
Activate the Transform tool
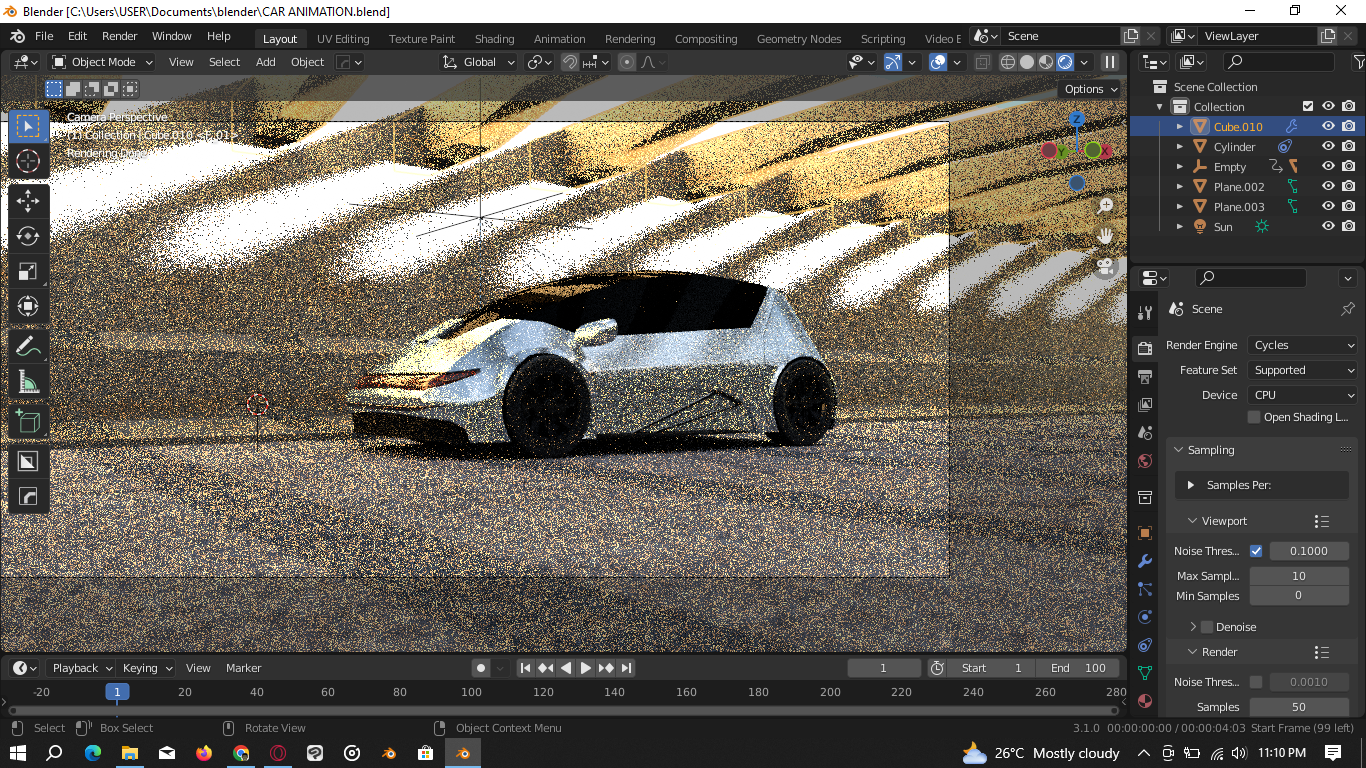(28, 306)
